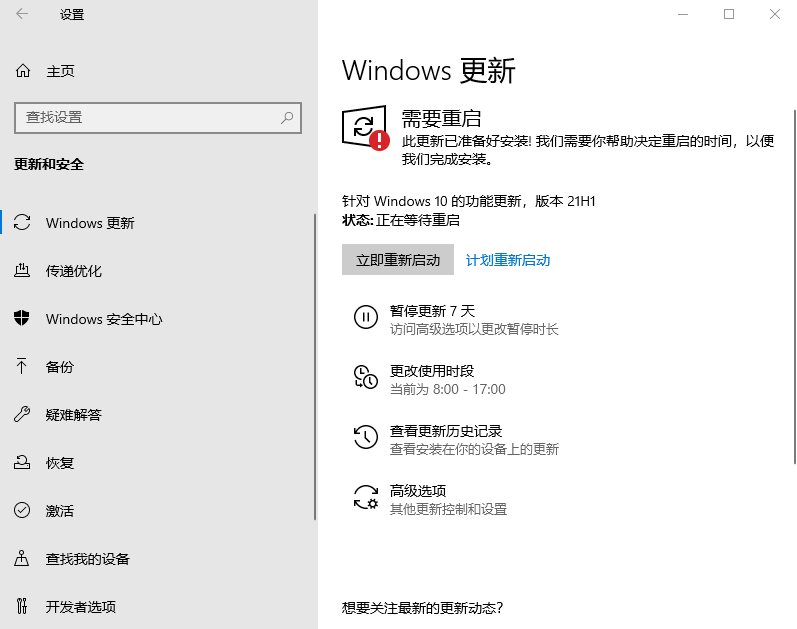Image resolution: width=797 pixels, height=629 pixels.
Task: Open 主页 home page entry
Action: click(x=60, y=71)
